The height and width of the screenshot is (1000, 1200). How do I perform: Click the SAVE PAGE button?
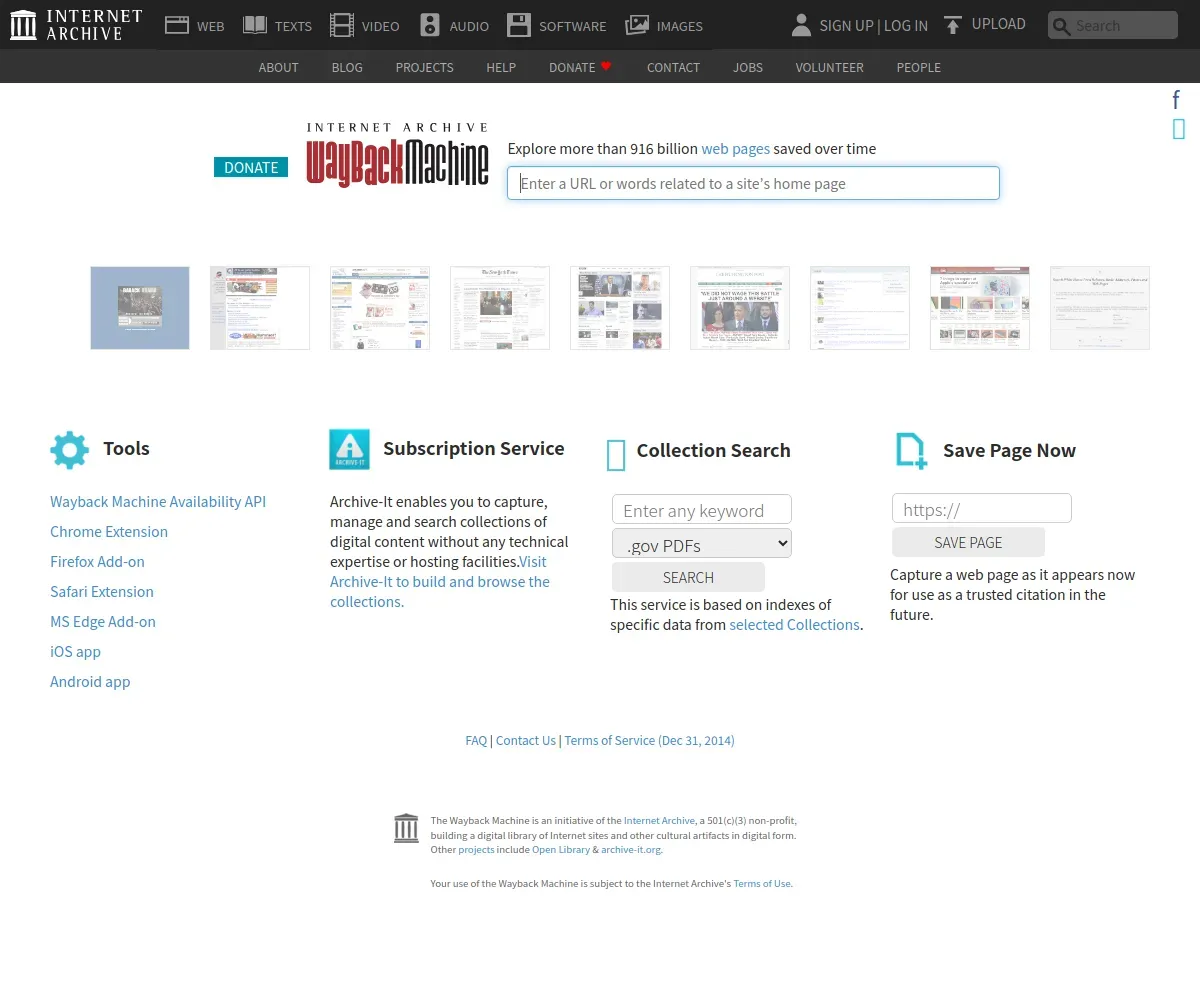968,542
